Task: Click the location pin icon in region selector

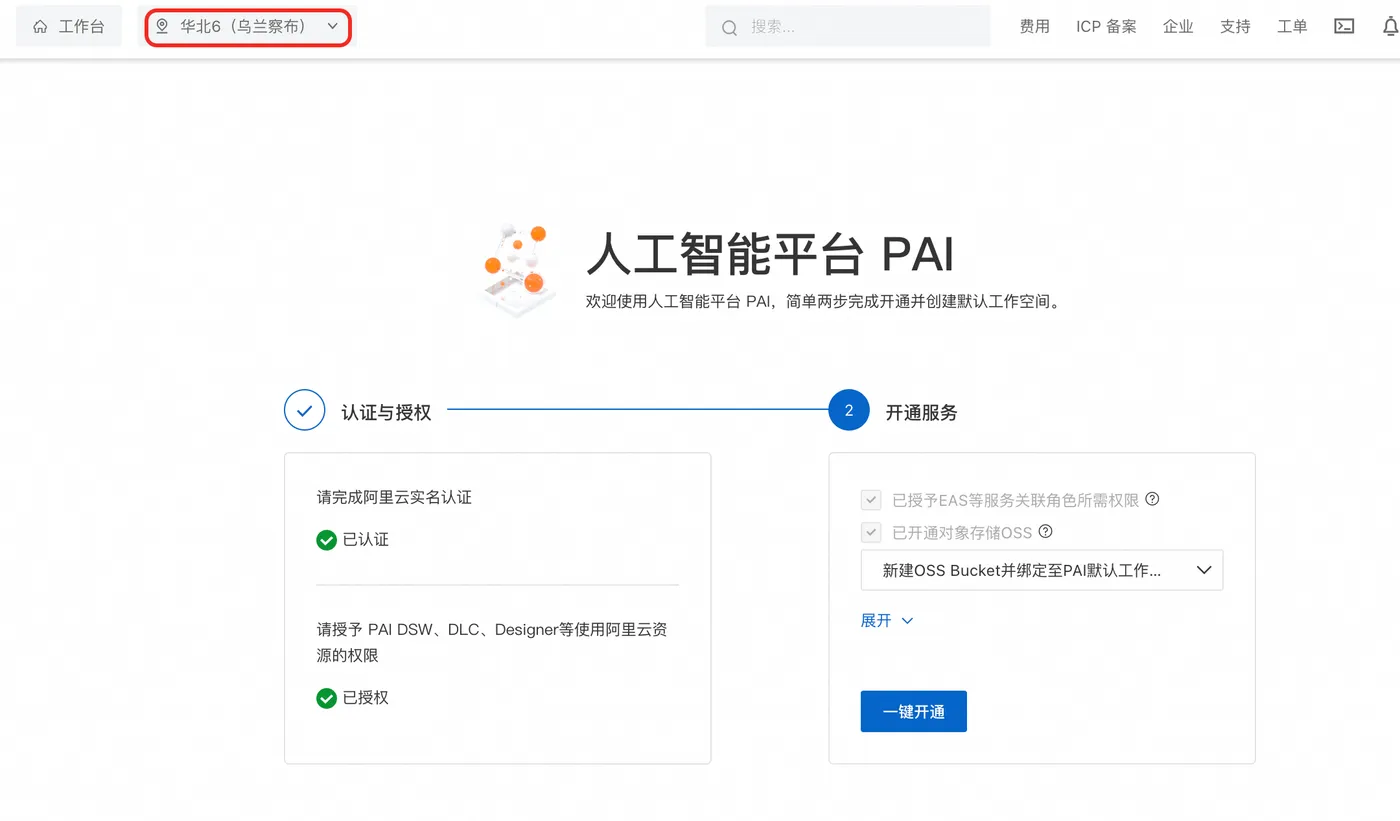Action: [x=162, y=27]
